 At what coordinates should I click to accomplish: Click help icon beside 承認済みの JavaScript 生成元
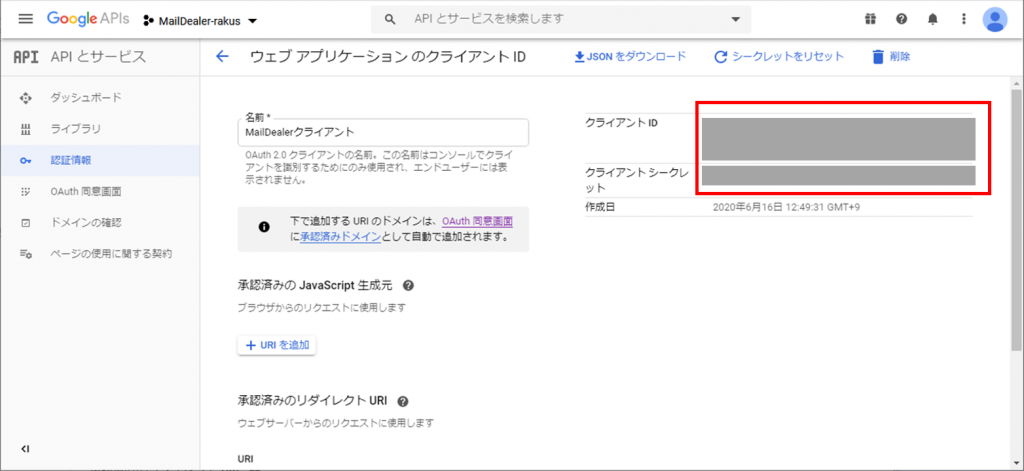[408, 285]
